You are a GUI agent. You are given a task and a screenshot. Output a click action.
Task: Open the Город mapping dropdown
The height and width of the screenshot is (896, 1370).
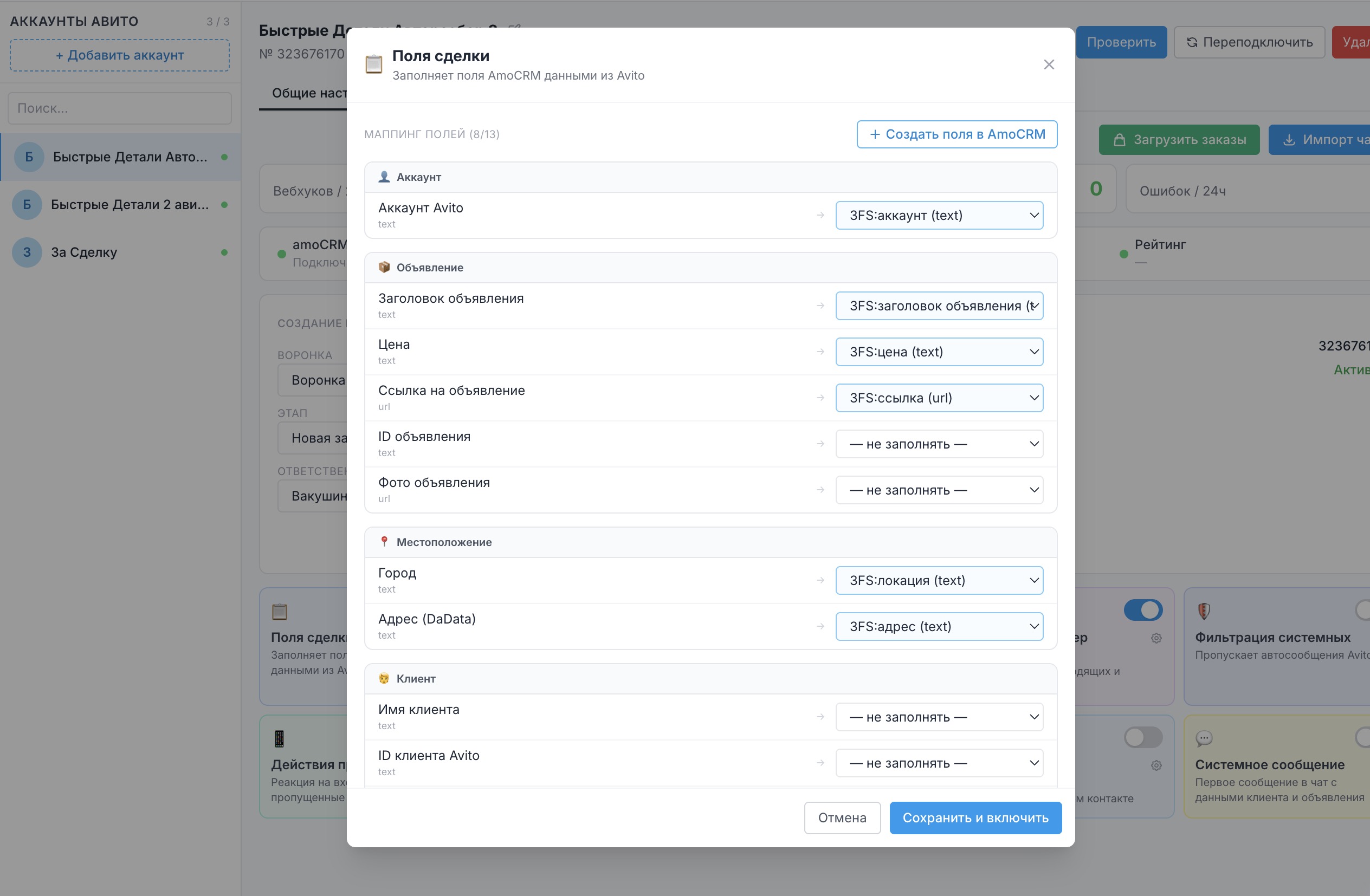[x=939, y=580]
